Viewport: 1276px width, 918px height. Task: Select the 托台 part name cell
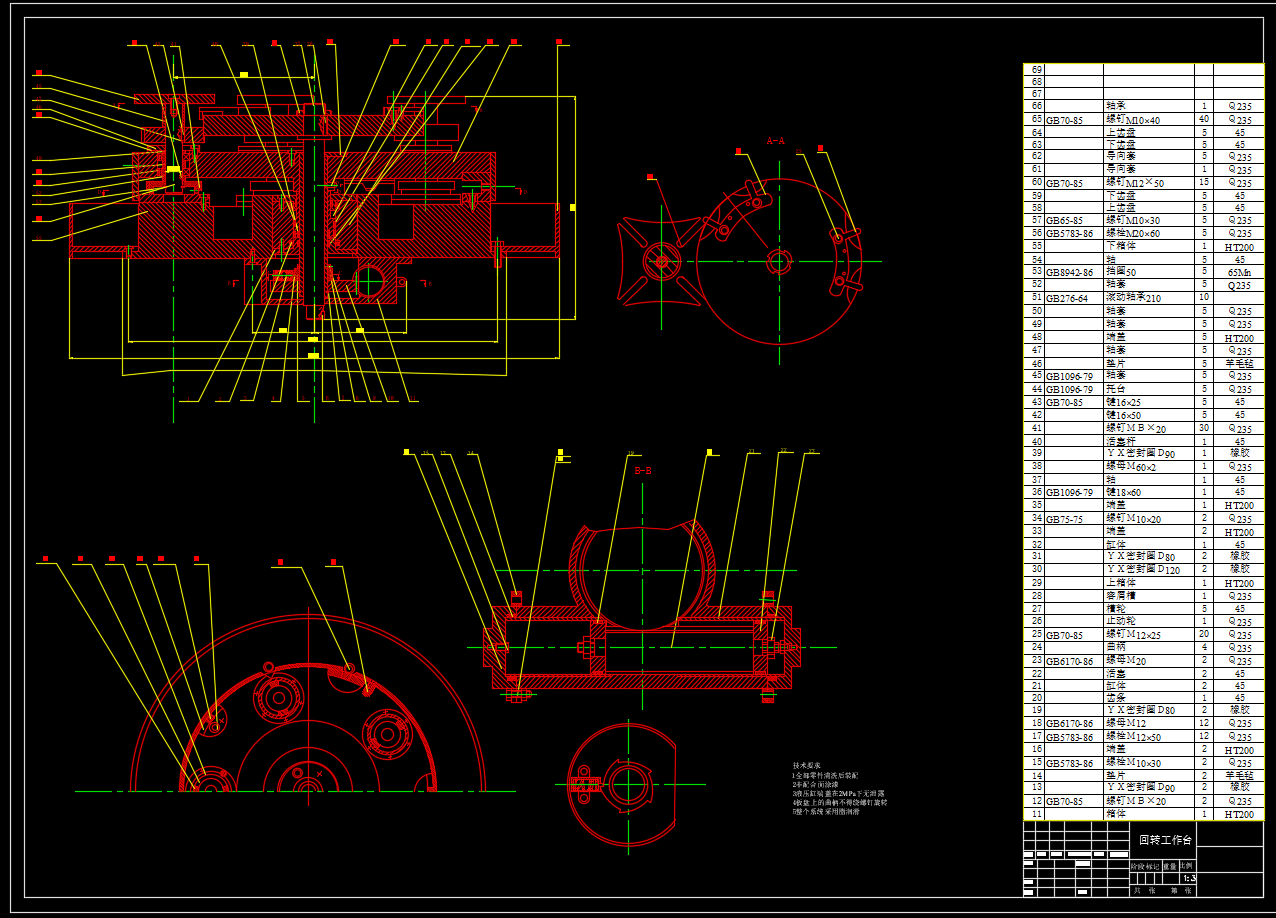[1116, 389]
